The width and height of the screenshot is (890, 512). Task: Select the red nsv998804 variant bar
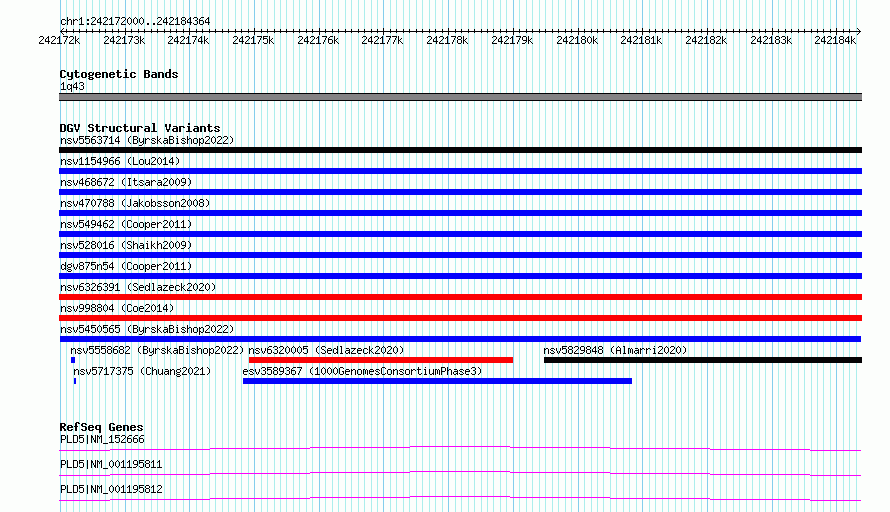(460, 318)
